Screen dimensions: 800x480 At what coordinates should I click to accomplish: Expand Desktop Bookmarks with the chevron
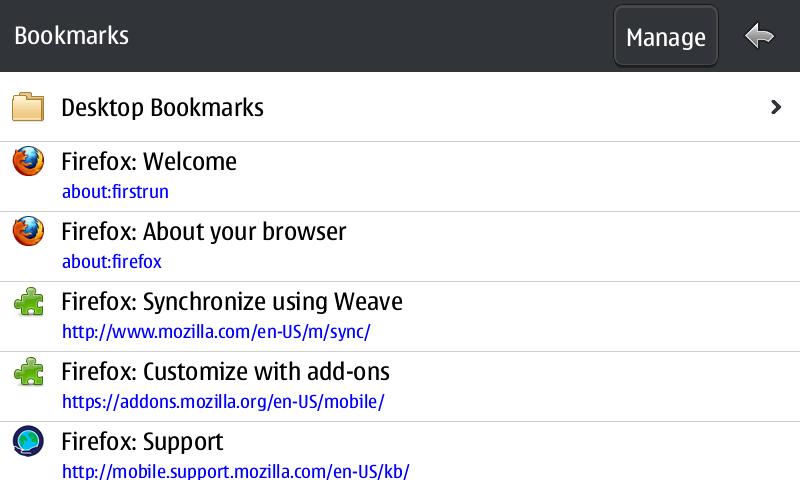776,107
